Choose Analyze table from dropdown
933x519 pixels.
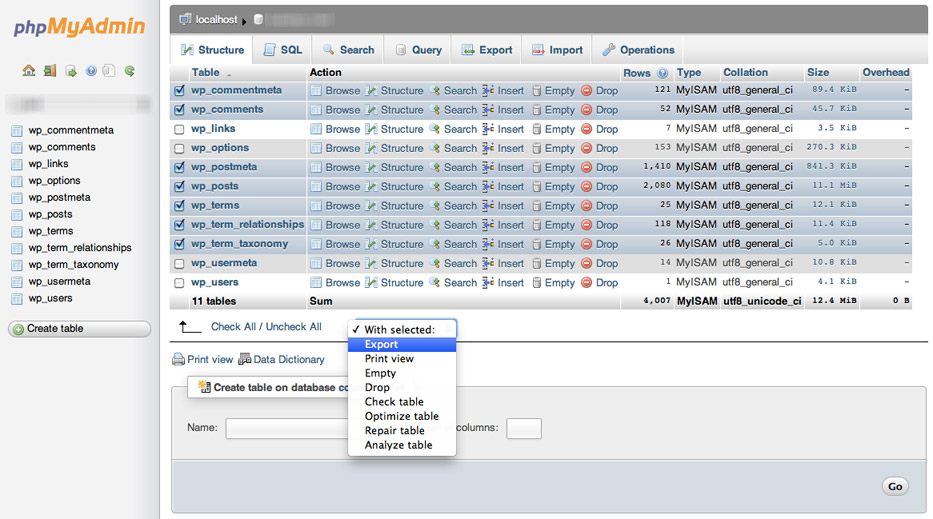[402, 445]
